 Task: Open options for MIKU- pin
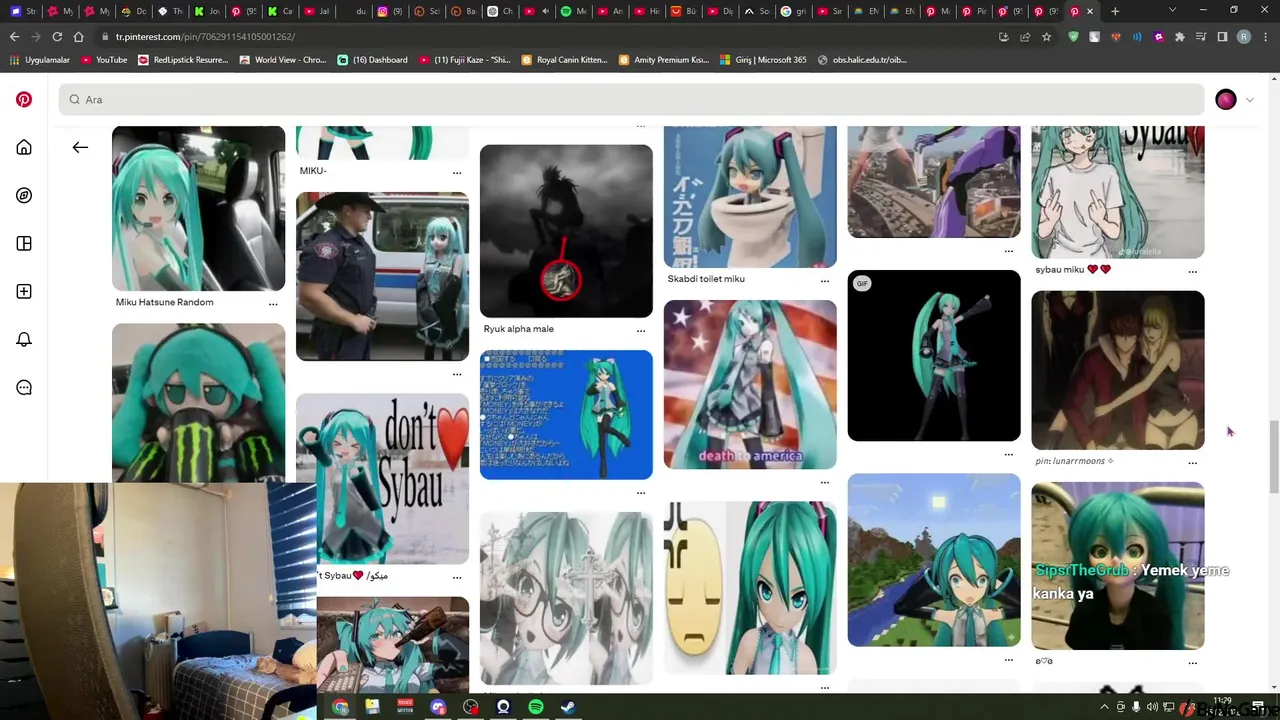pyautogui.click(x=457, y=172)
